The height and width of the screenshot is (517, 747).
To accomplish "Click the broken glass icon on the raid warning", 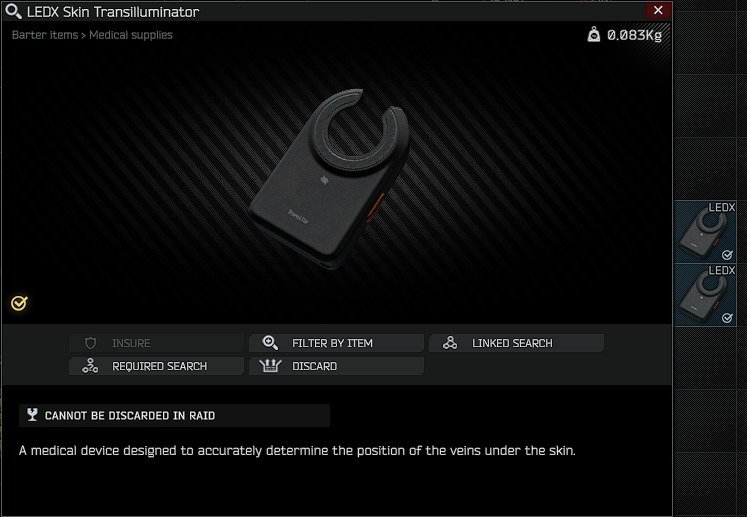I will [32, 415].
